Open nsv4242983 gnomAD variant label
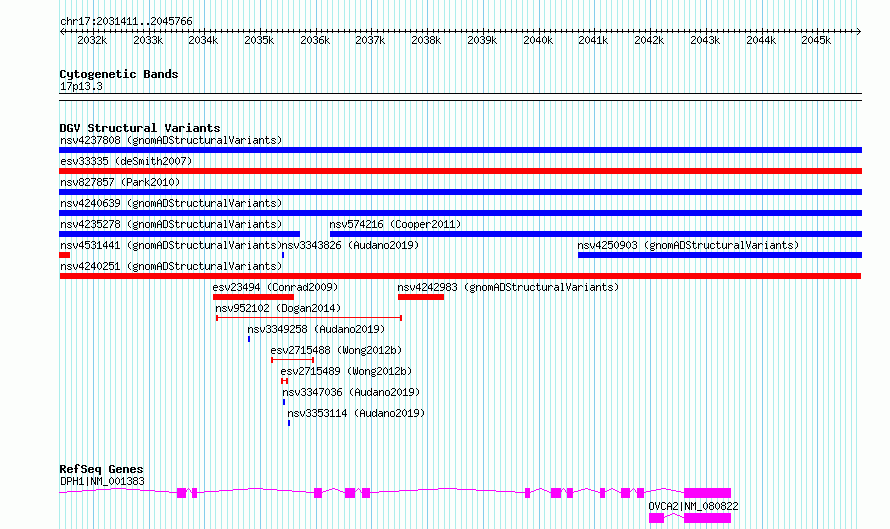 pyautogui.click(x=508, y=287)
